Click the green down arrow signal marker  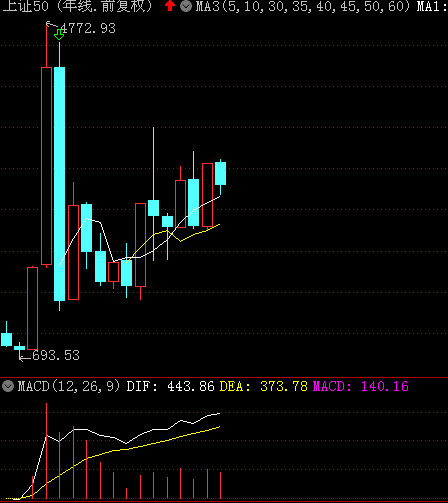coord(59,35)
